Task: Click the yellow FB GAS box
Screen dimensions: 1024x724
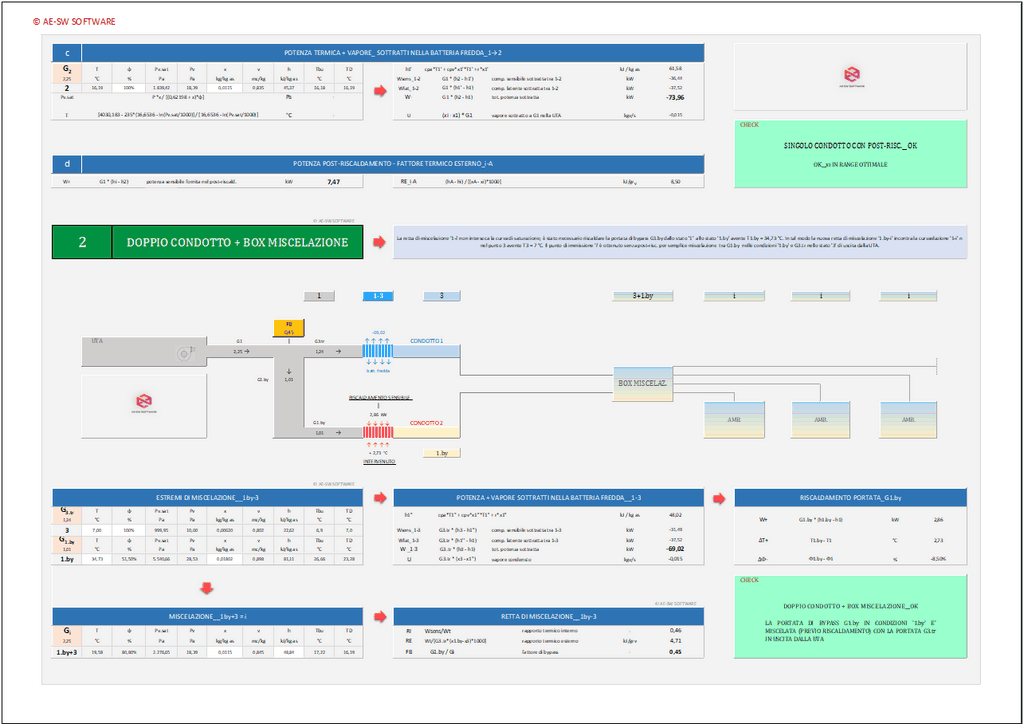Action: (x=289, y=328)
